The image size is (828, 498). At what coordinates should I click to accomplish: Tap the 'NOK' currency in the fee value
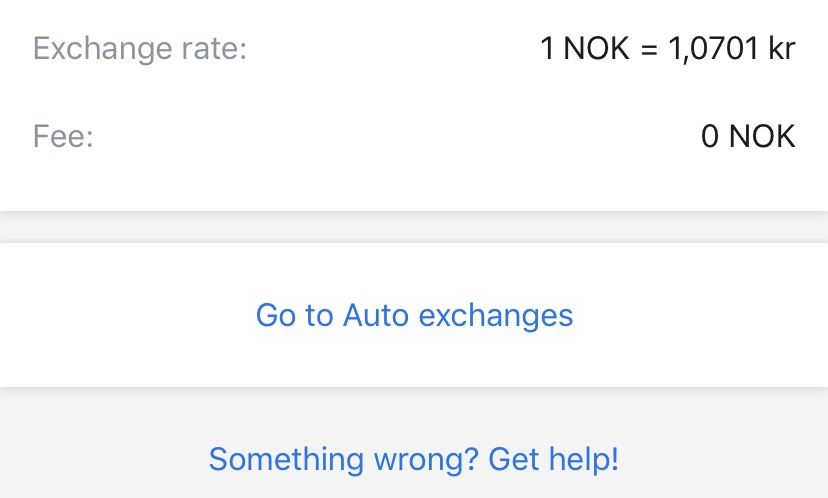762,135
